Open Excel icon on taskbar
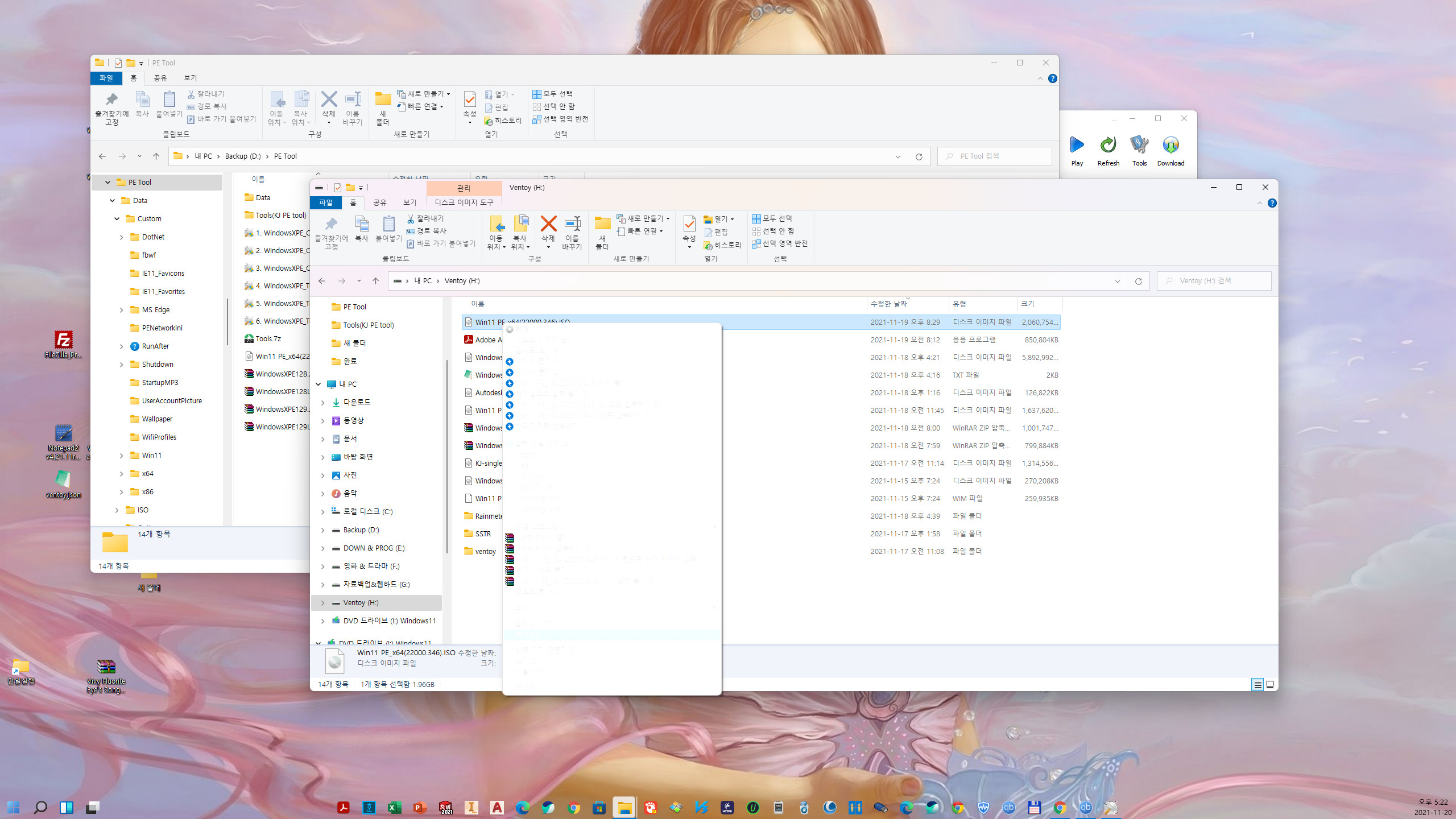The image size is (1456, 819). [x=394, y=807]
